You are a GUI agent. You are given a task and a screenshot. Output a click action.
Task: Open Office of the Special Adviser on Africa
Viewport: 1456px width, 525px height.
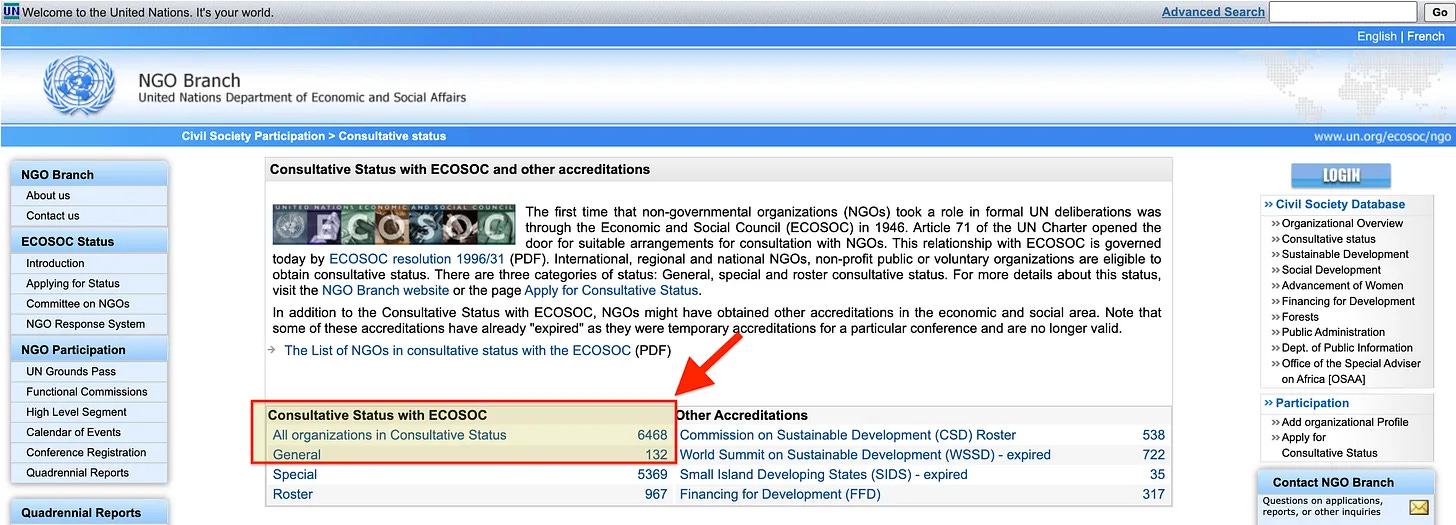pyautogui.click(x=1351, y=371)
